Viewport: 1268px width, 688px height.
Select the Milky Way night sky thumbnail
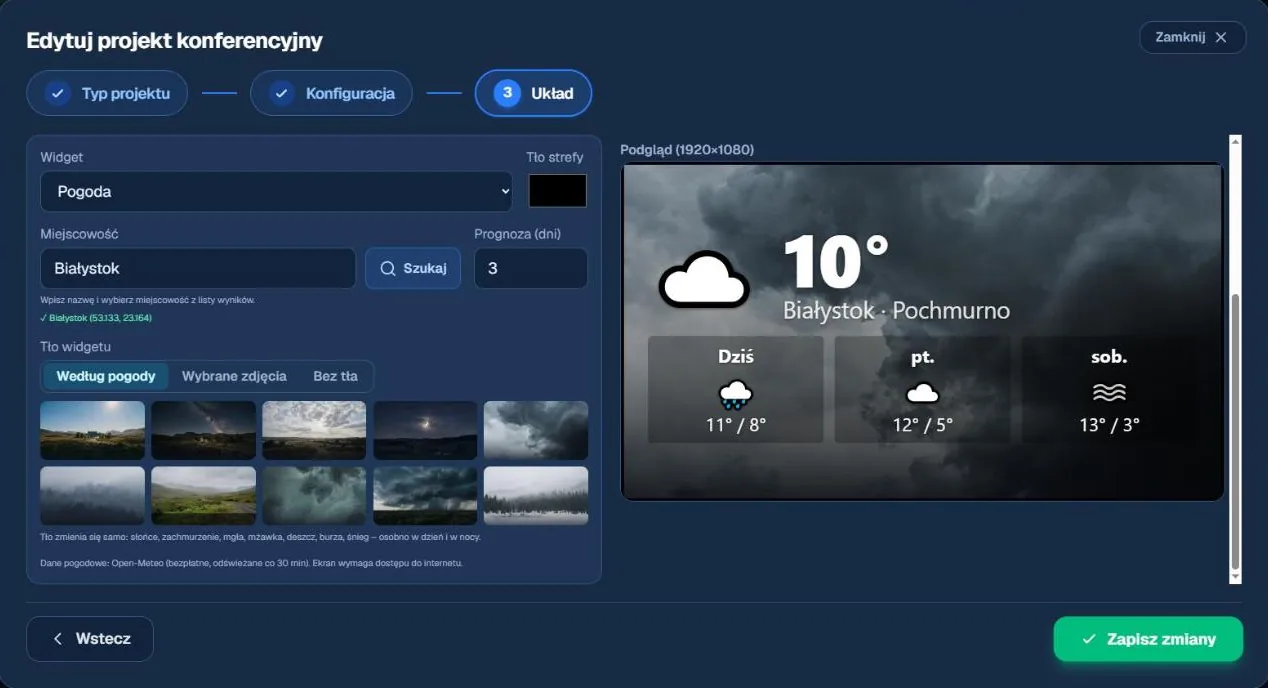203,430
